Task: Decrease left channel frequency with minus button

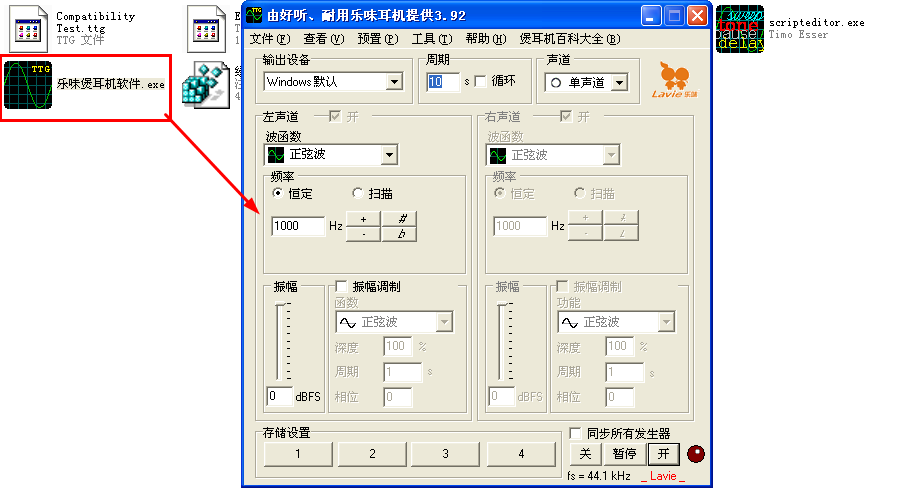Action: point(364,234)
